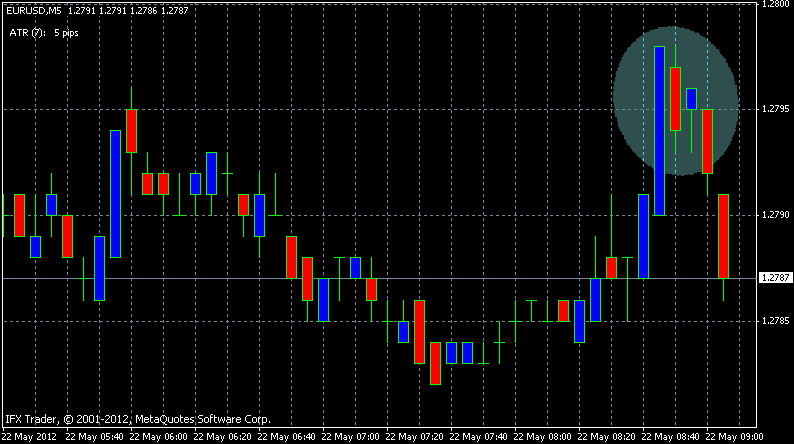The image size is (794, 444).
Task: Click the 1.2795 price scale label
Action: [x=775, y=109]
